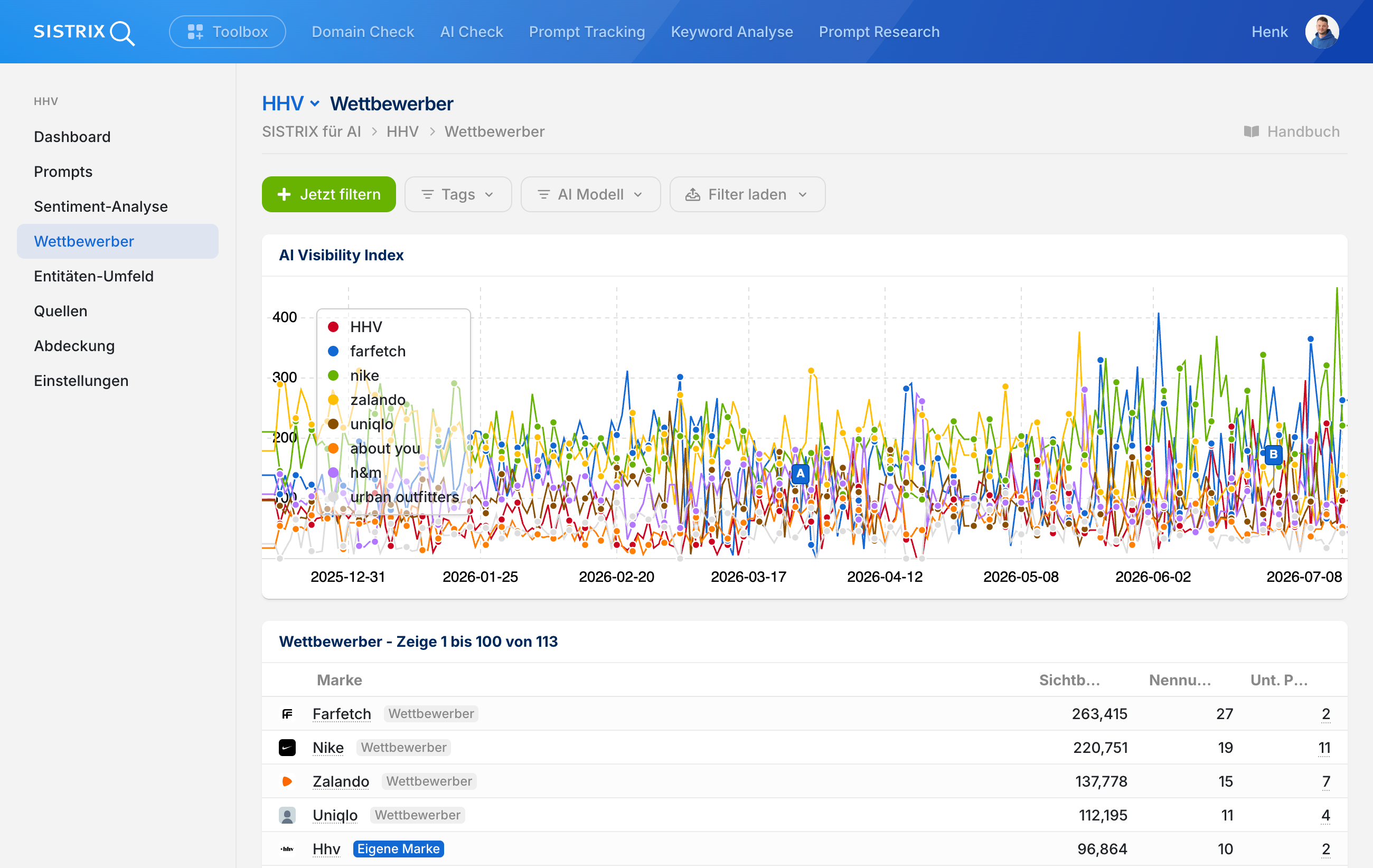Sort by the Unt. P... column header
This screenshot has width=1373, height=868.
click(x=1279, y=680)
